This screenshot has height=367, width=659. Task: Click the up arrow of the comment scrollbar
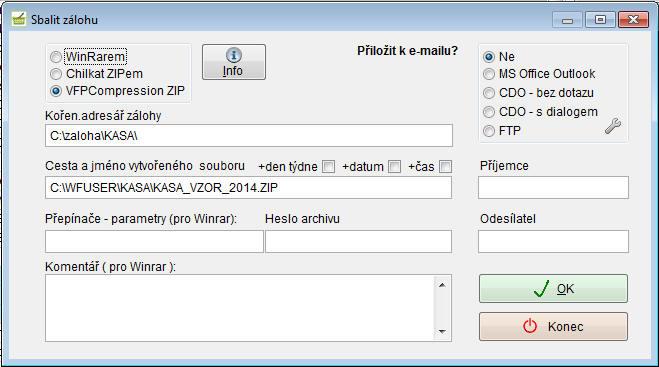tap(442, 285)
